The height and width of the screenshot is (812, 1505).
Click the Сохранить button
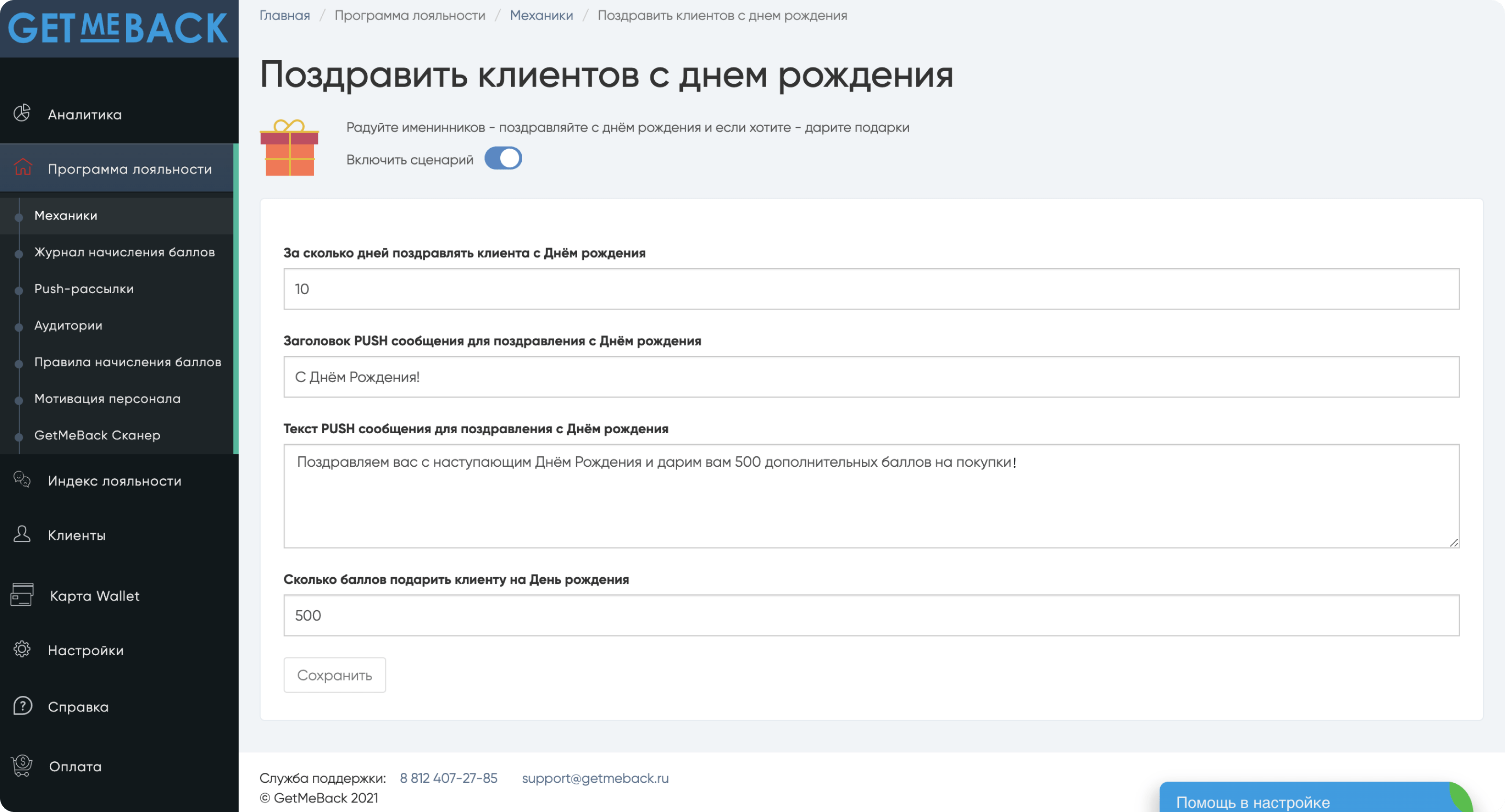pos(335,675)
